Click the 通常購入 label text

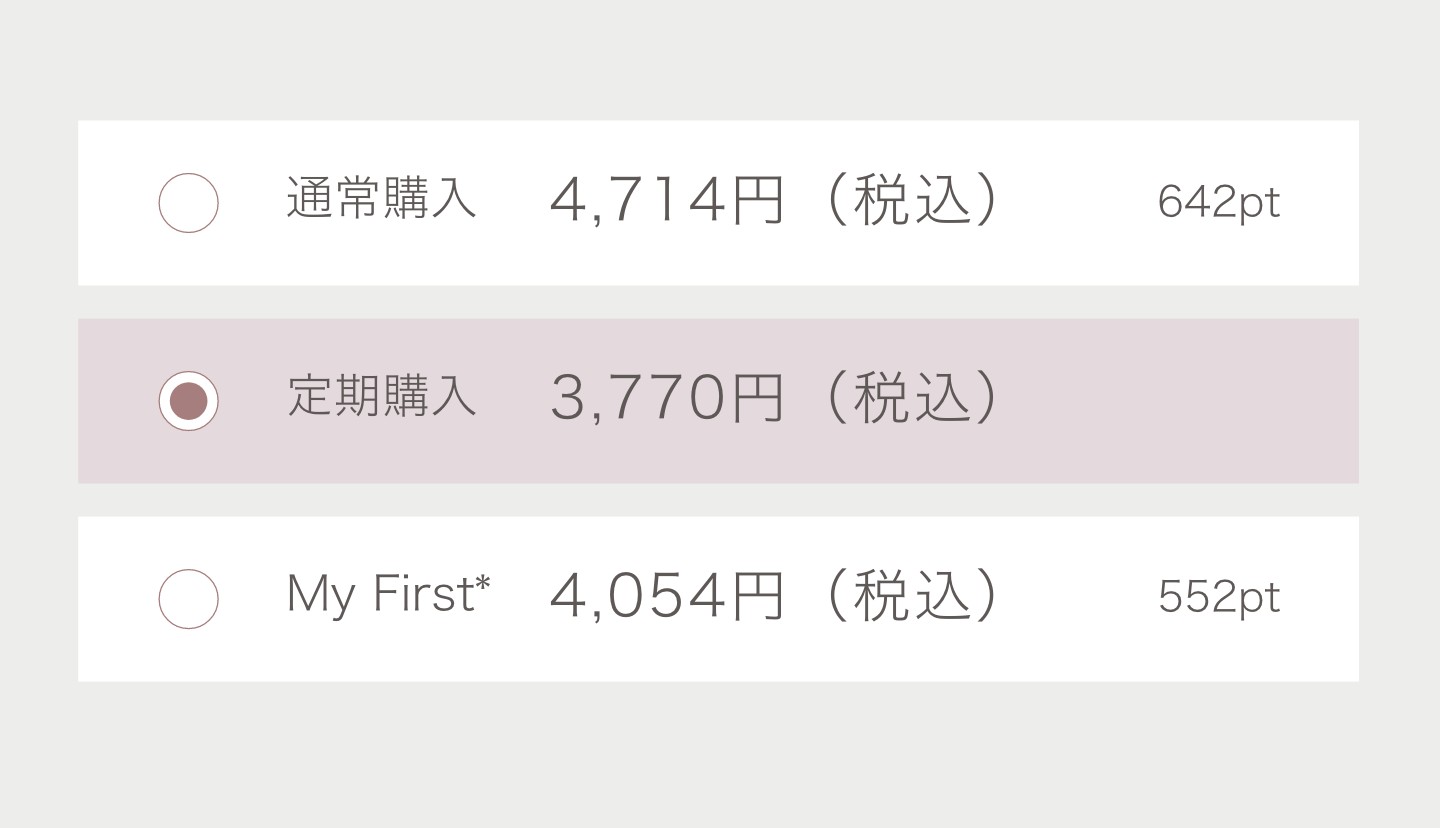pyautogui.click(x=383, y=202)
